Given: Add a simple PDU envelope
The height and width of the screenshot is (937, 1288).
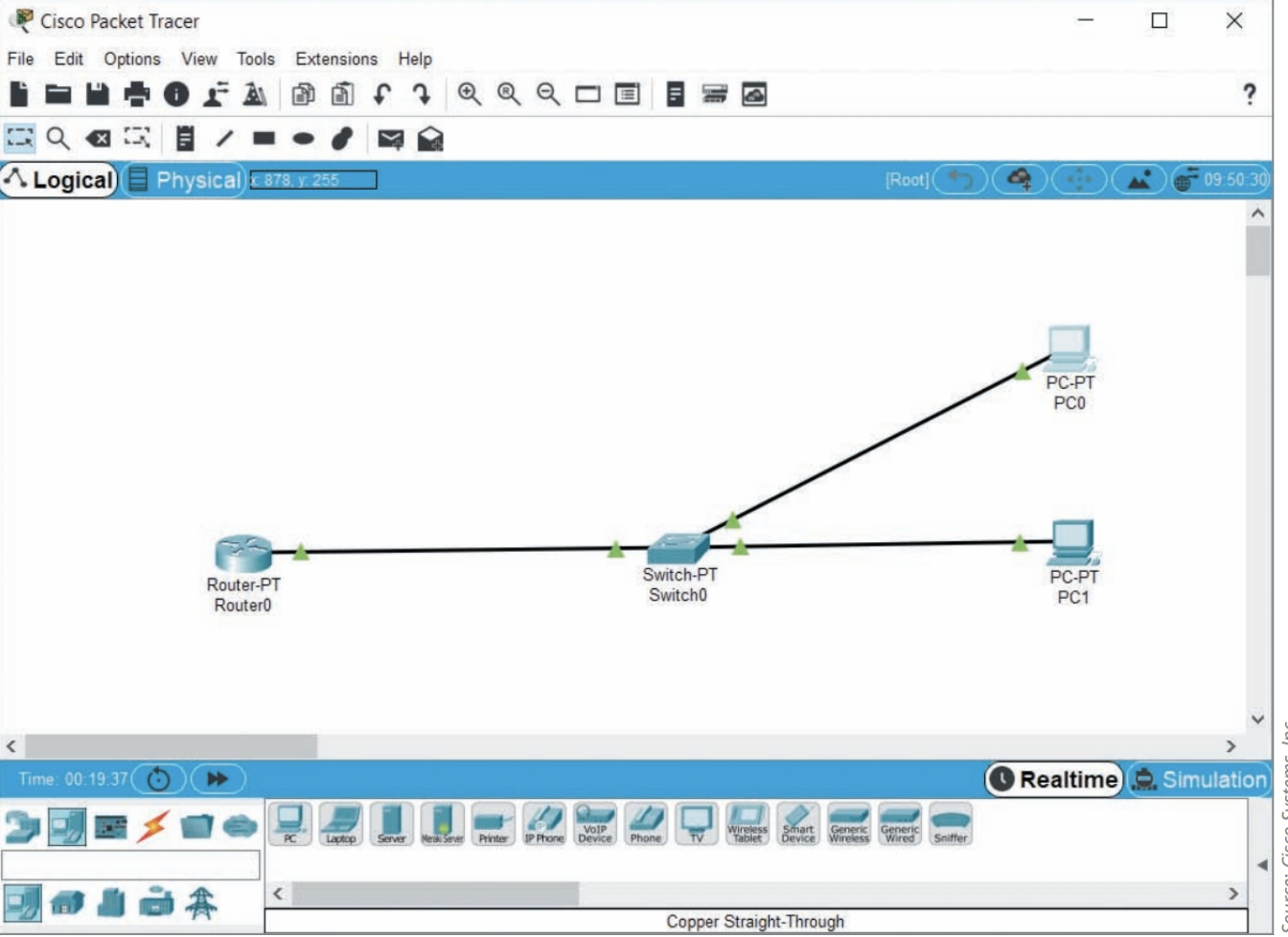Looking at the screenshot, I should 390,140.
